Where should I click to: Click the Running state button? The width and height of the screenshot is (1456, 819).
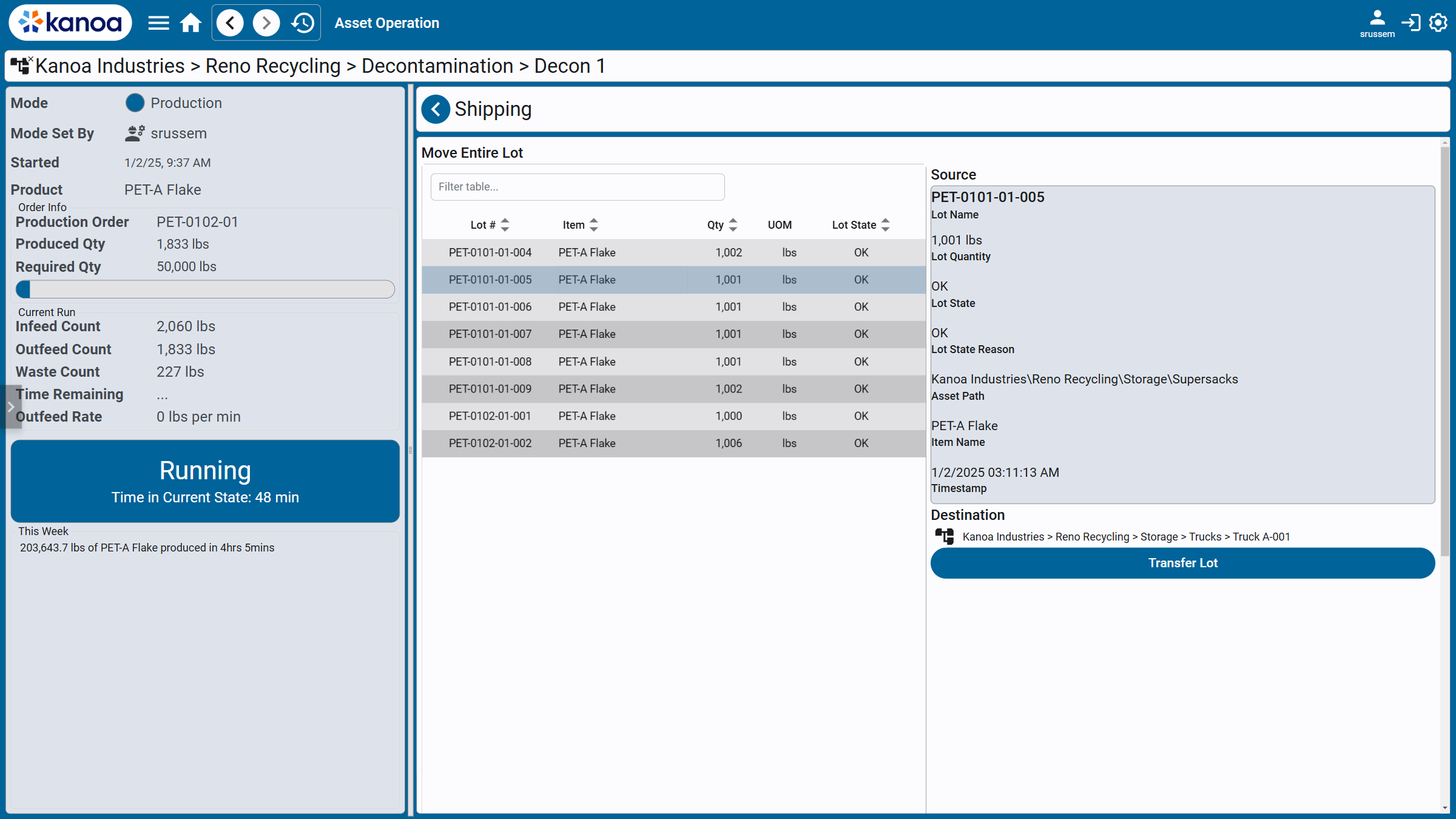205,481
